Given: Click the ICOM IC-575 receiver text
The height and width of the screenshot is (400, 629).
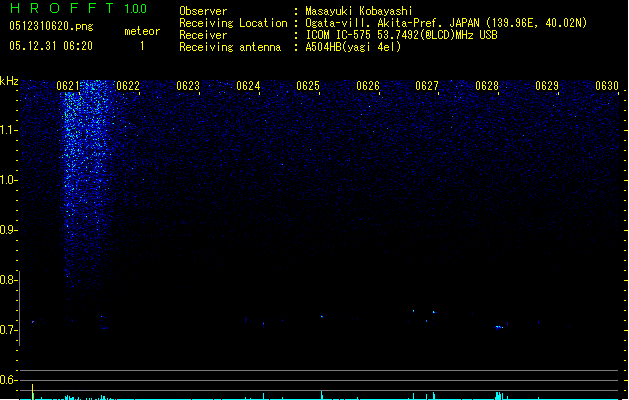Looking at the screenshot, I should tap(402, 35).
